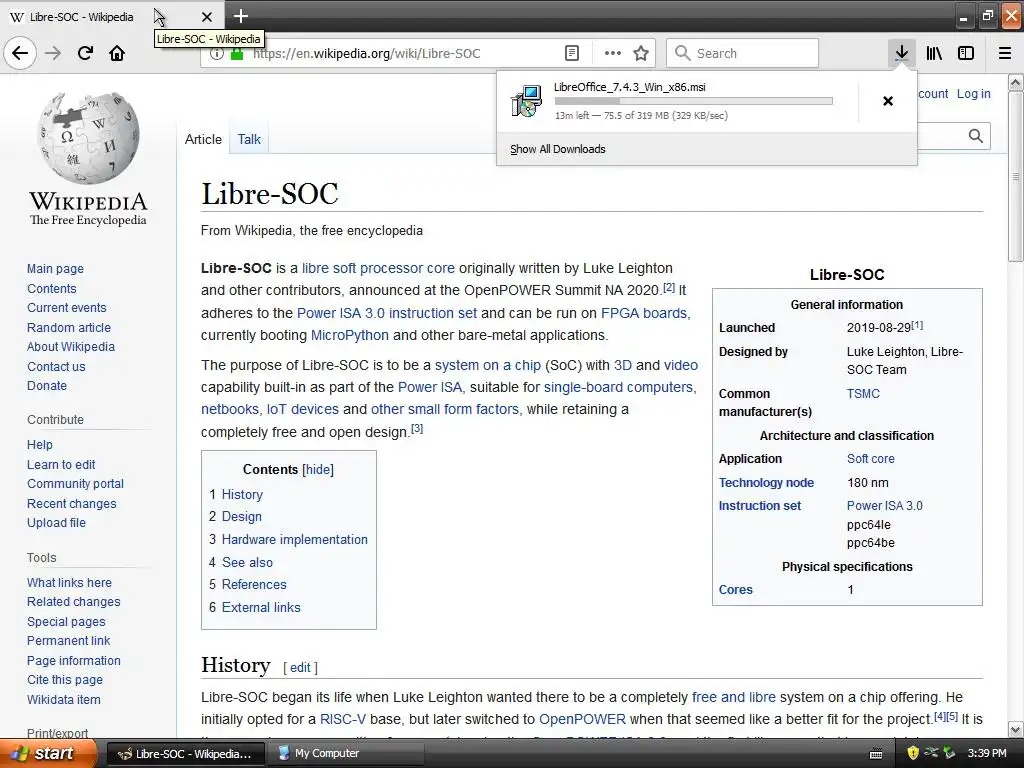Jump to Design in contents
The height and width of the screenshot is (768, 1024).
pos(242,517)
